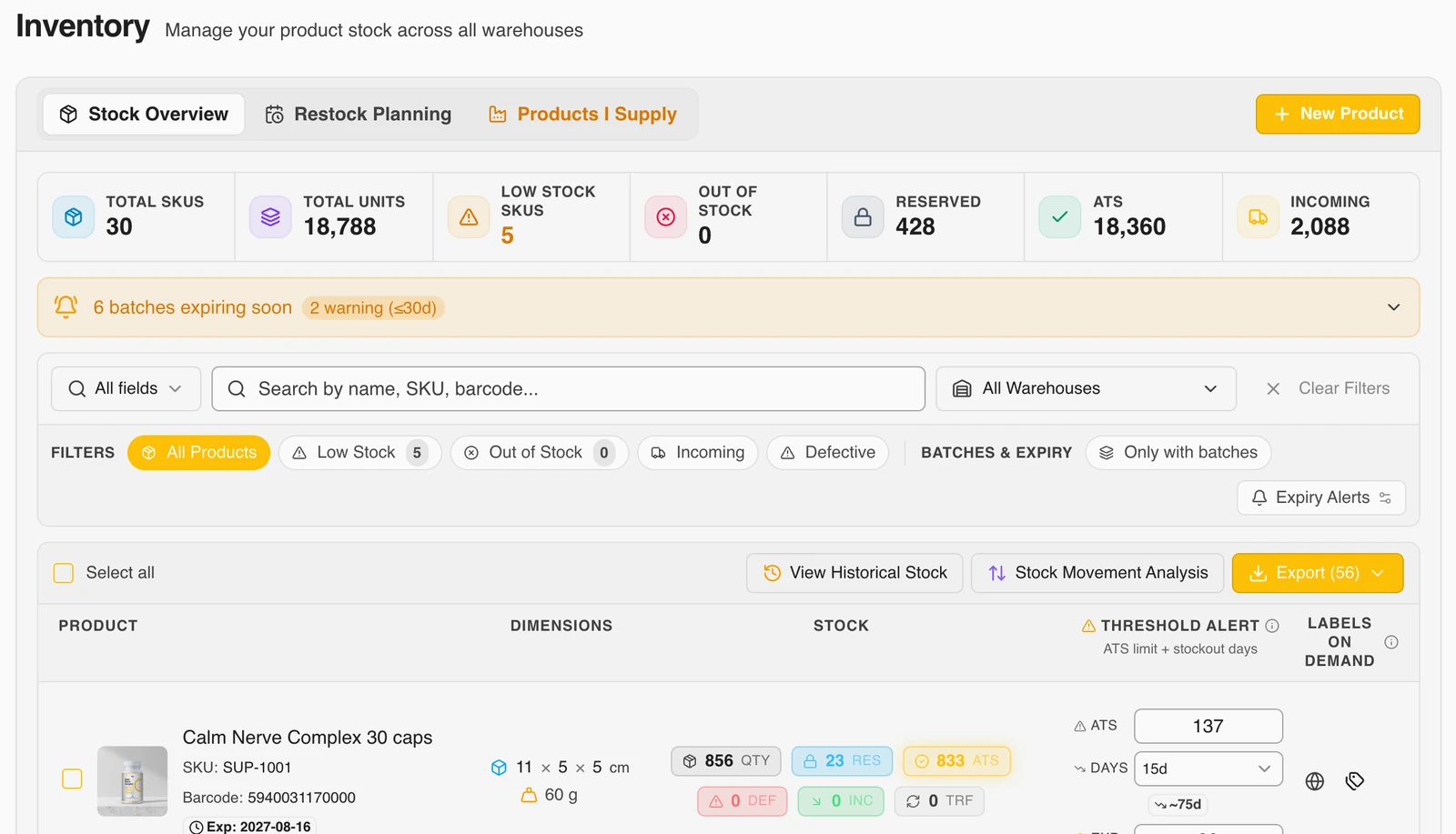This screenshot has height=834, width=1456.
Task: Toggle the Defective filter chip
Action: 828,453
